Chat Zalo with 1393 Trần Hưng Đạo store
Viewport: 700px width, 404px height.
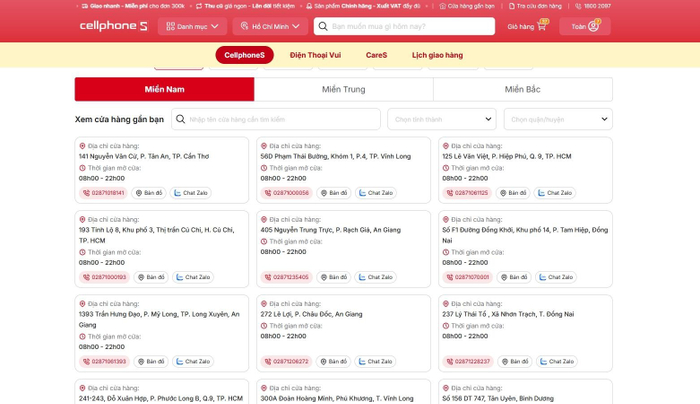tap(193, 362)
